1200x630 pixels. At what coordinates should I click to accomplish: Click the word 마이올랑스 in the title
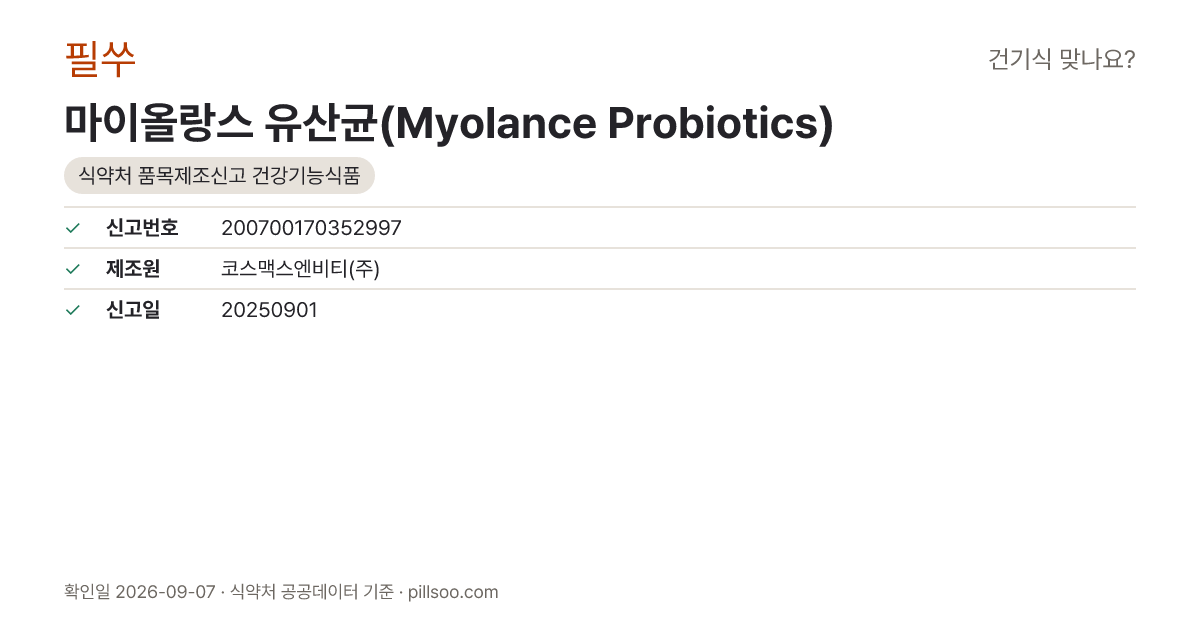click(159, 123)
